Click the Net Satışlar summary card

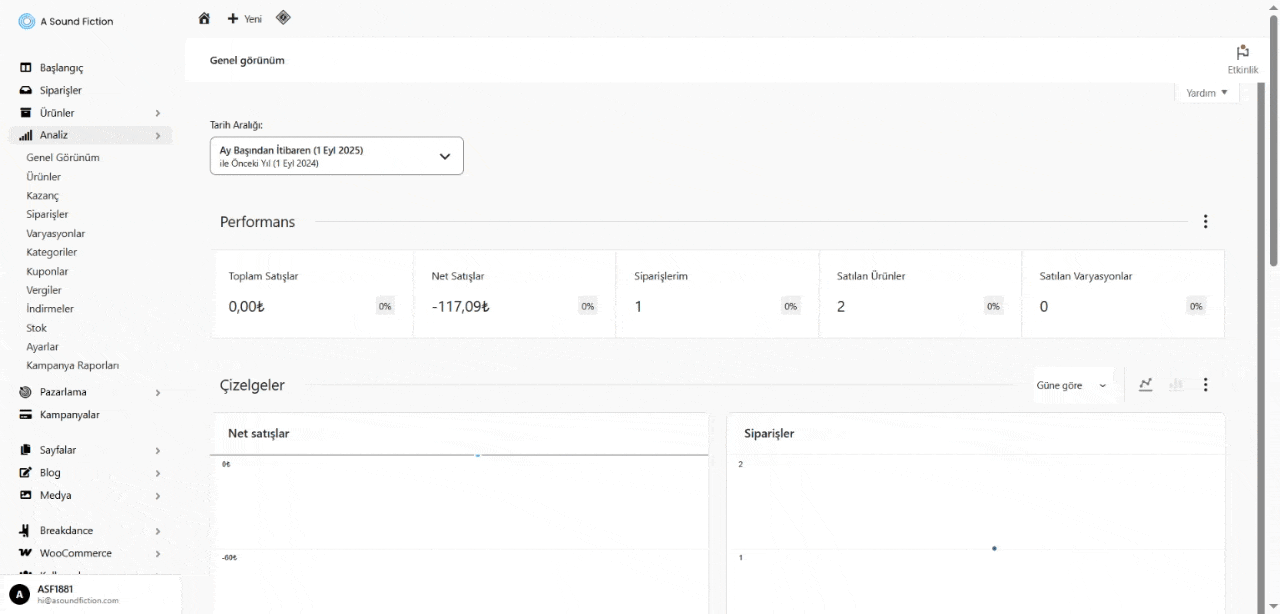(x=514, y=294)
